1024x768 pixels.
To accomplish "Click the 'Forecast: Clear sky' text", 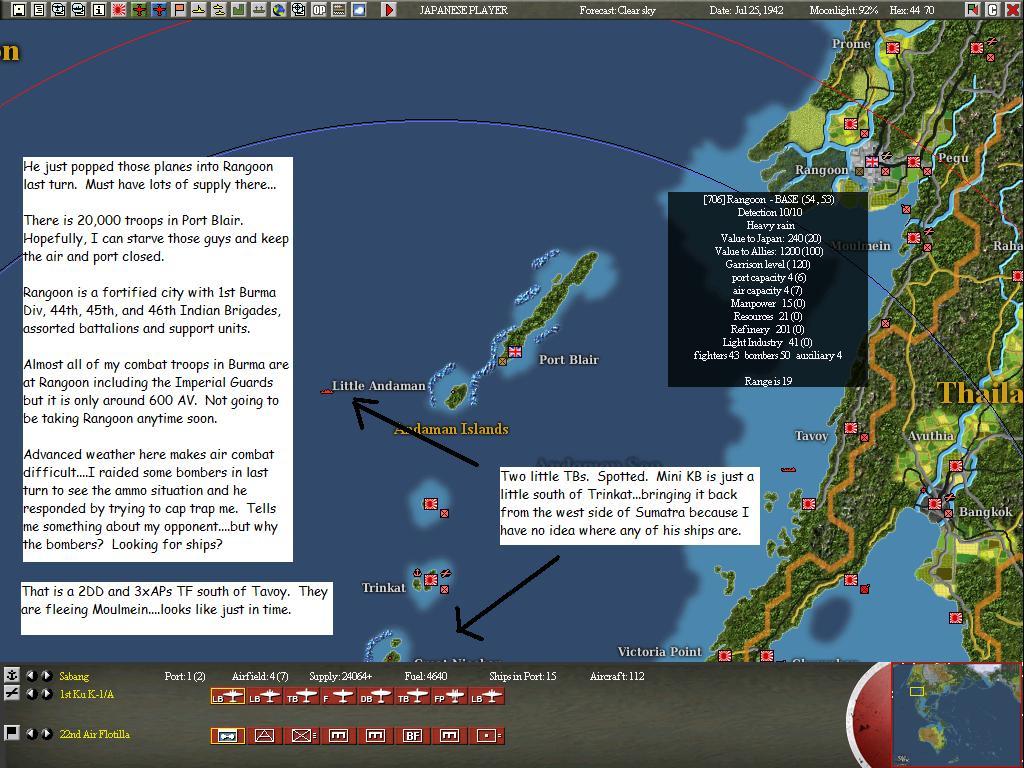I will click(x=617, y=10).
